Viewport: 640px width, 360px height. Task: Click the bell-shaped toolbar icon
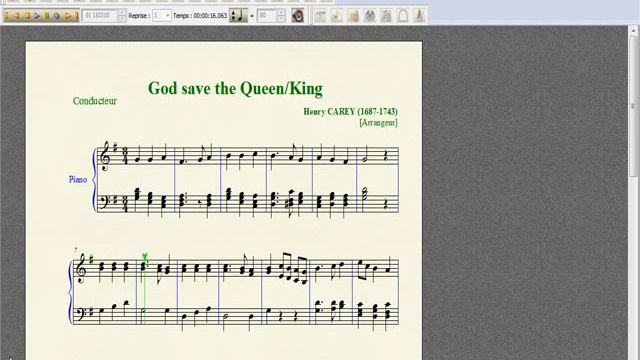coord(403,16)
